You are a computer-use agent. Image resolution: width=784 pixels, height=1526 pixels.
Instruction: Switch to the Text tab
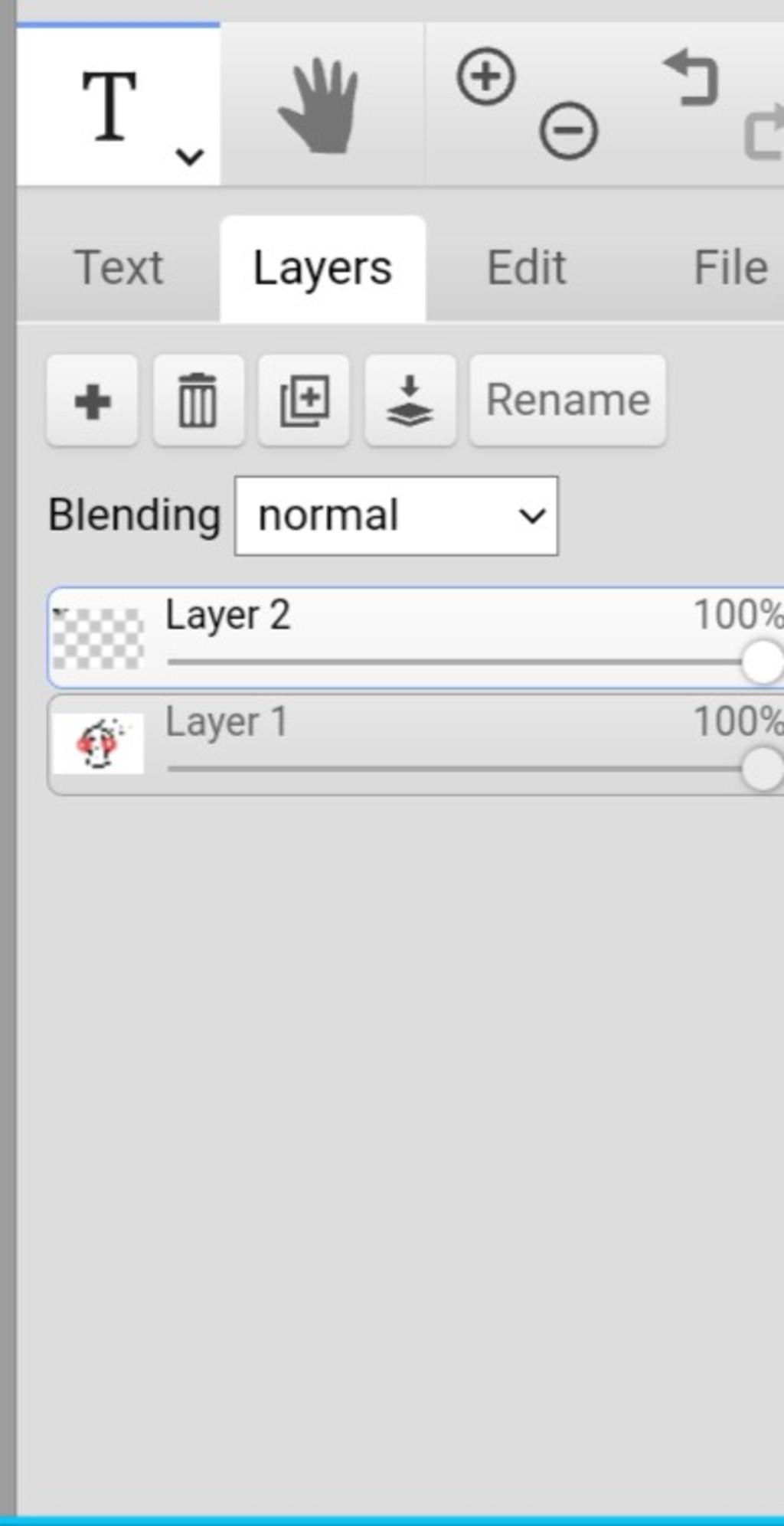[x=119, y=268]
